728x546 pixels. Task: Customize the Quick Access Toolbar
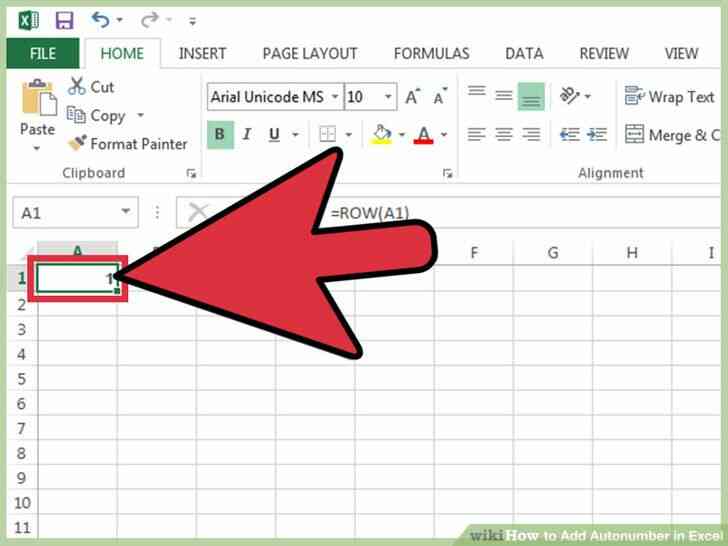click(x=192, y=21)
